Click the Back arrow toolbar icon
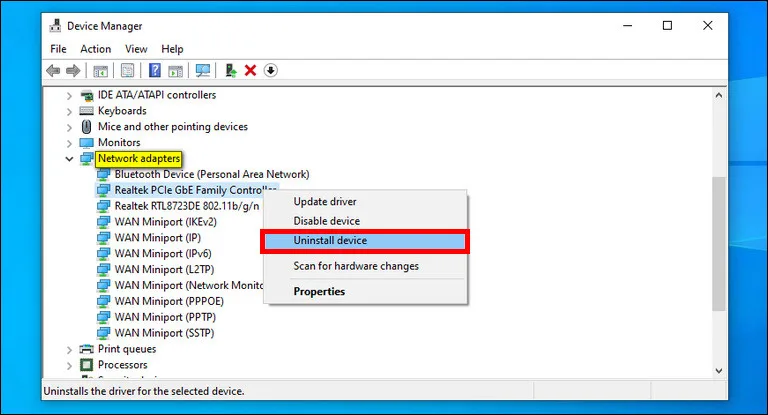 (53, 71)
